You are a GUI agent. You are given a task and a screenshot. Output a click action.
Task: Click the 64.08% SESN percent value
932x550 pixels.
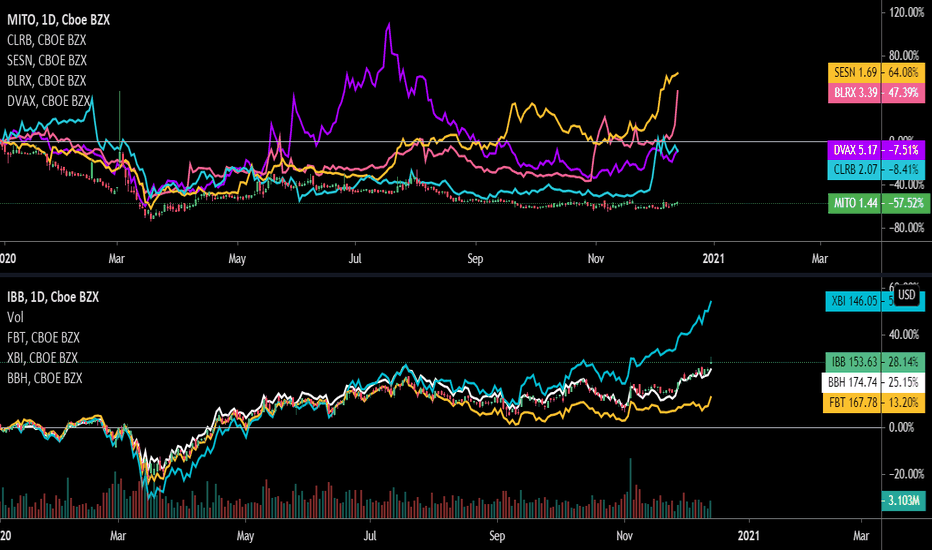[903, 73]
